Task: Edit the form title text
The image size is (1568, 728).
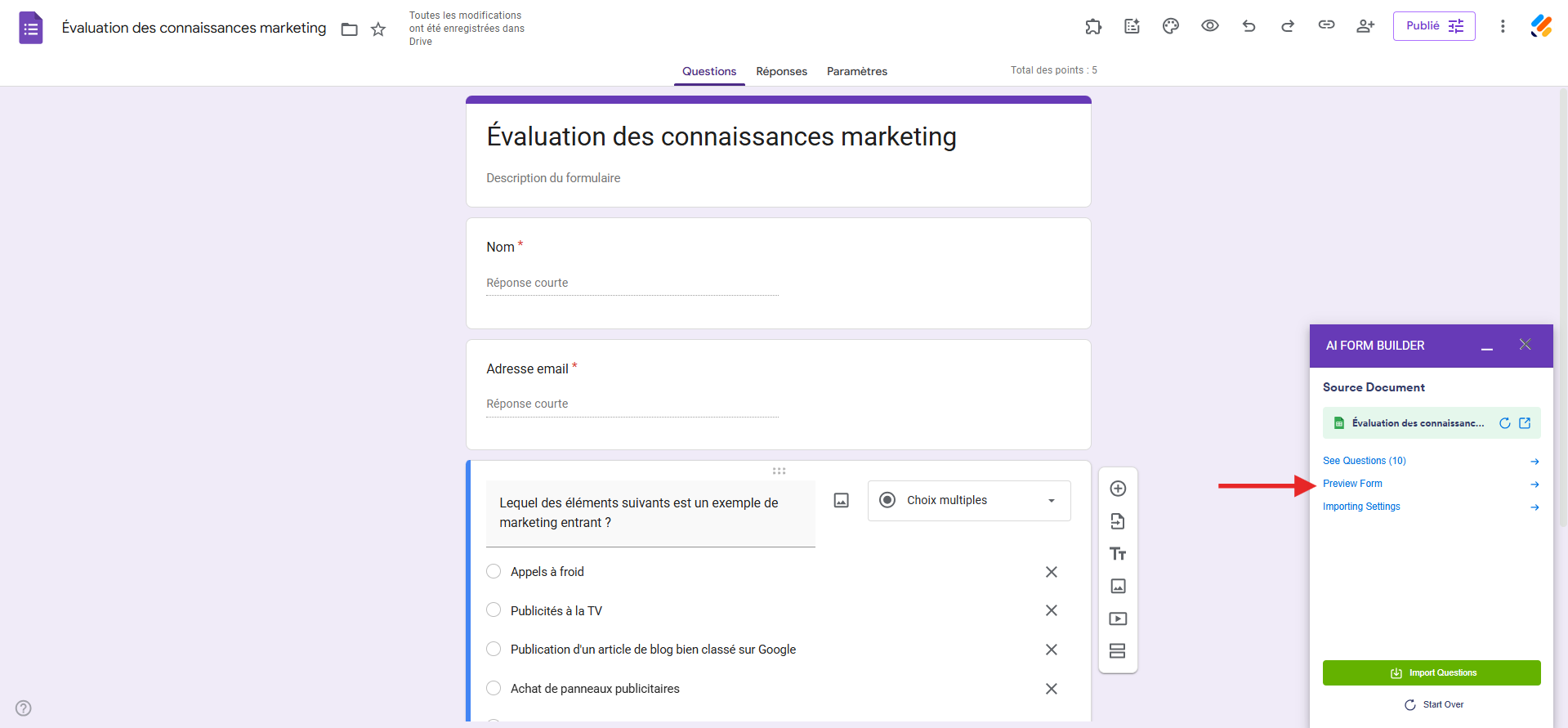Action: [x=721, y=136]
